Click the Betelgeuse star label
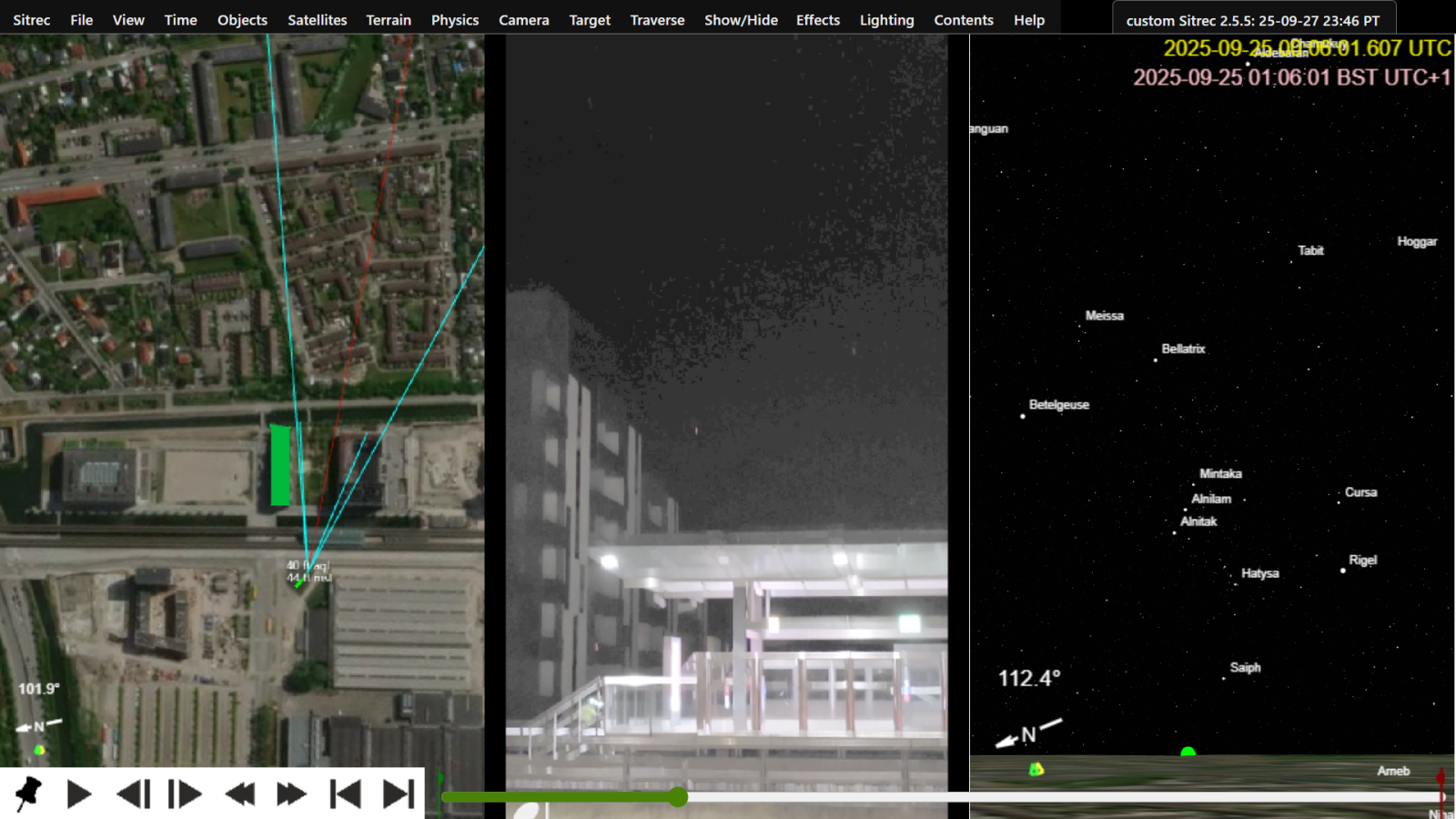 click(x=1058, y=405)
